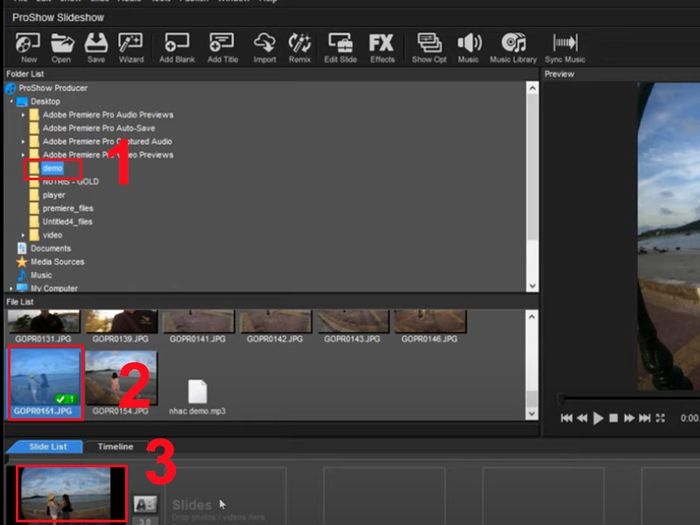
Task: Switch to the Timeline tab
Action: 115,447
